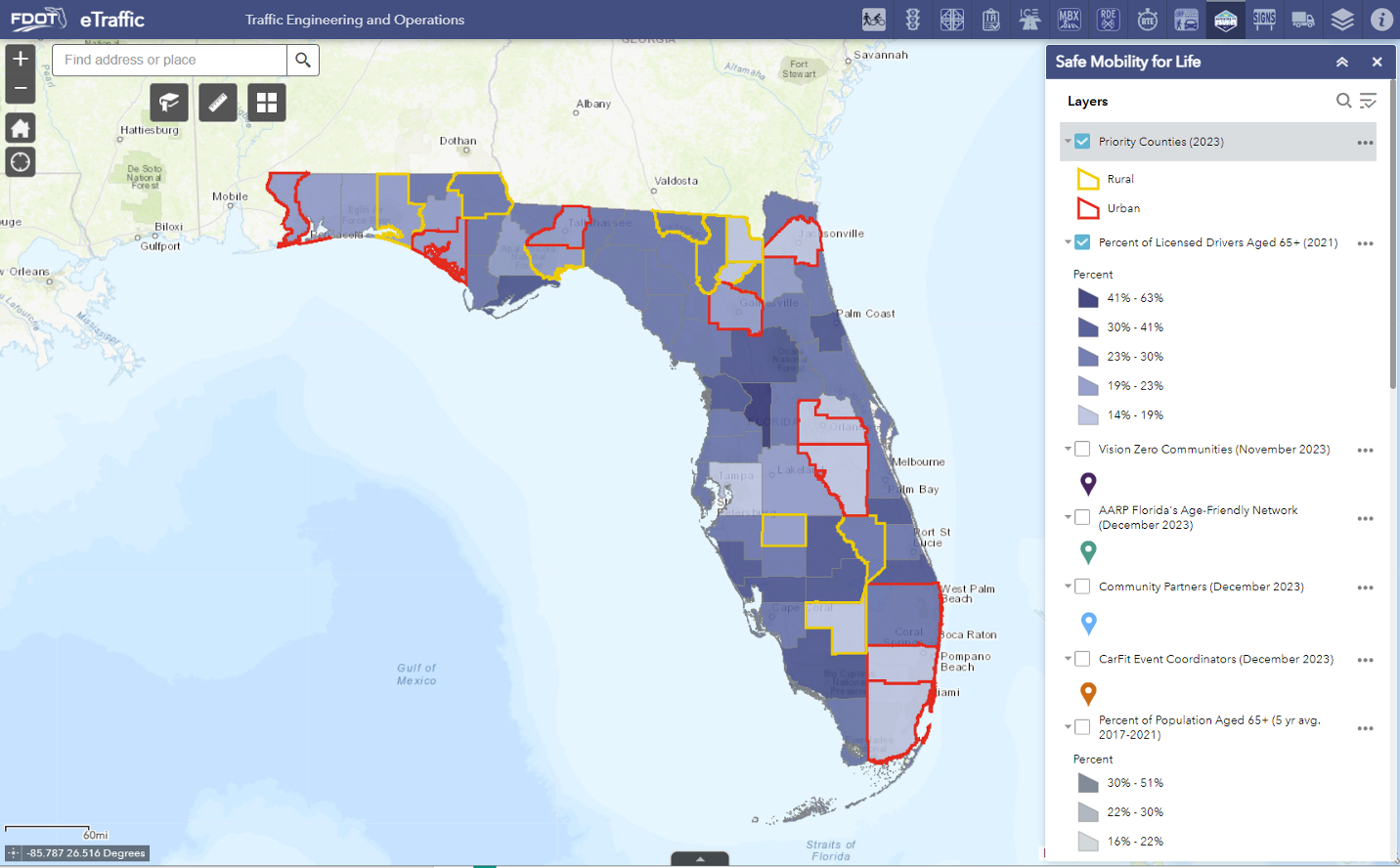Open the traffic signal widget
This screenshot has height=868, width=1400.
tap(913, 20)
